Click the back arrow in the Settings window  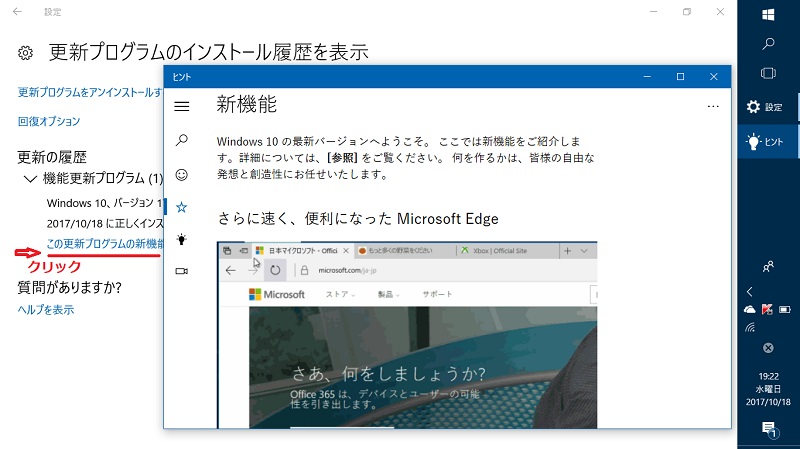tap(17, 11)
